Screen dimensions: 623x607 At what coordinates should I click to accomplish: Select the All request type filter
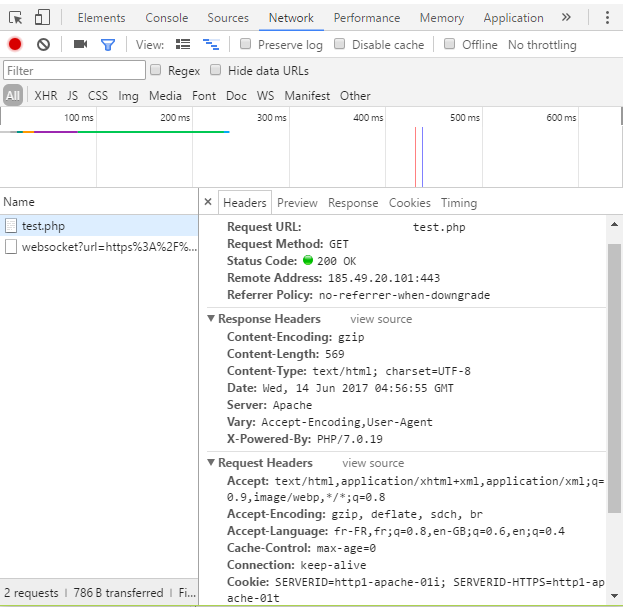pos(13,96)
